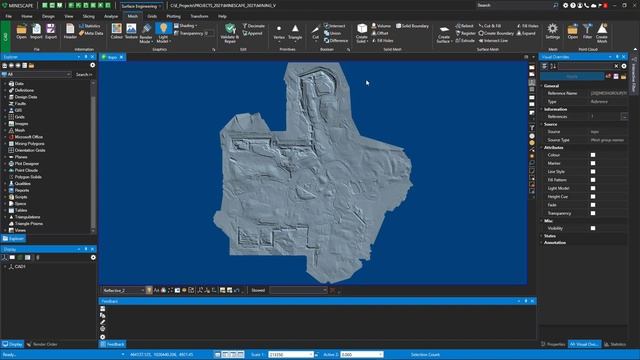Click the Decimate tool
Screen dimensions: 640x360
tap(253, 26)
